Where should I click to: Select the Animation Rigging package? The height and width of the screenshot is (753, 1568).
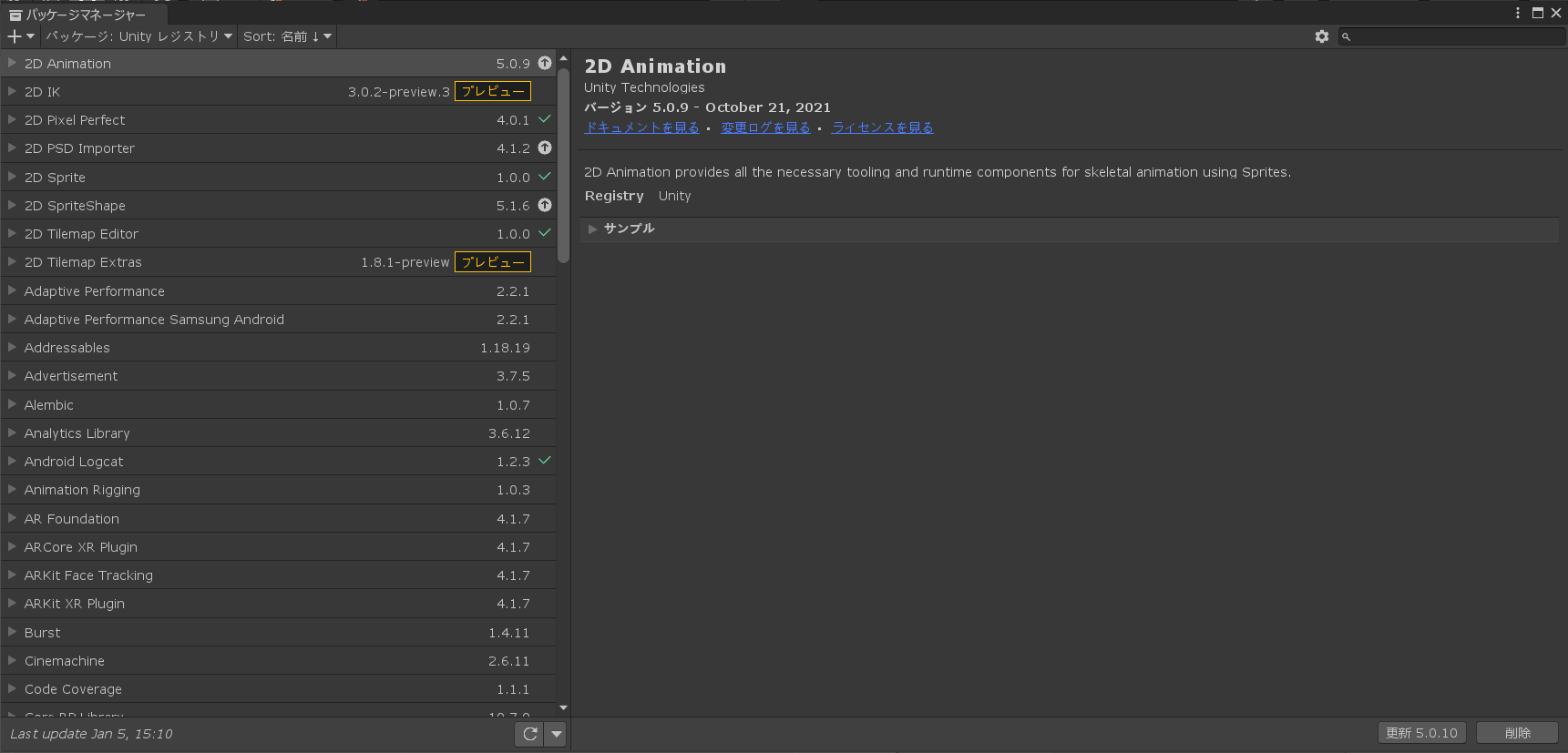pyautogui.click(x=278, y=490)
